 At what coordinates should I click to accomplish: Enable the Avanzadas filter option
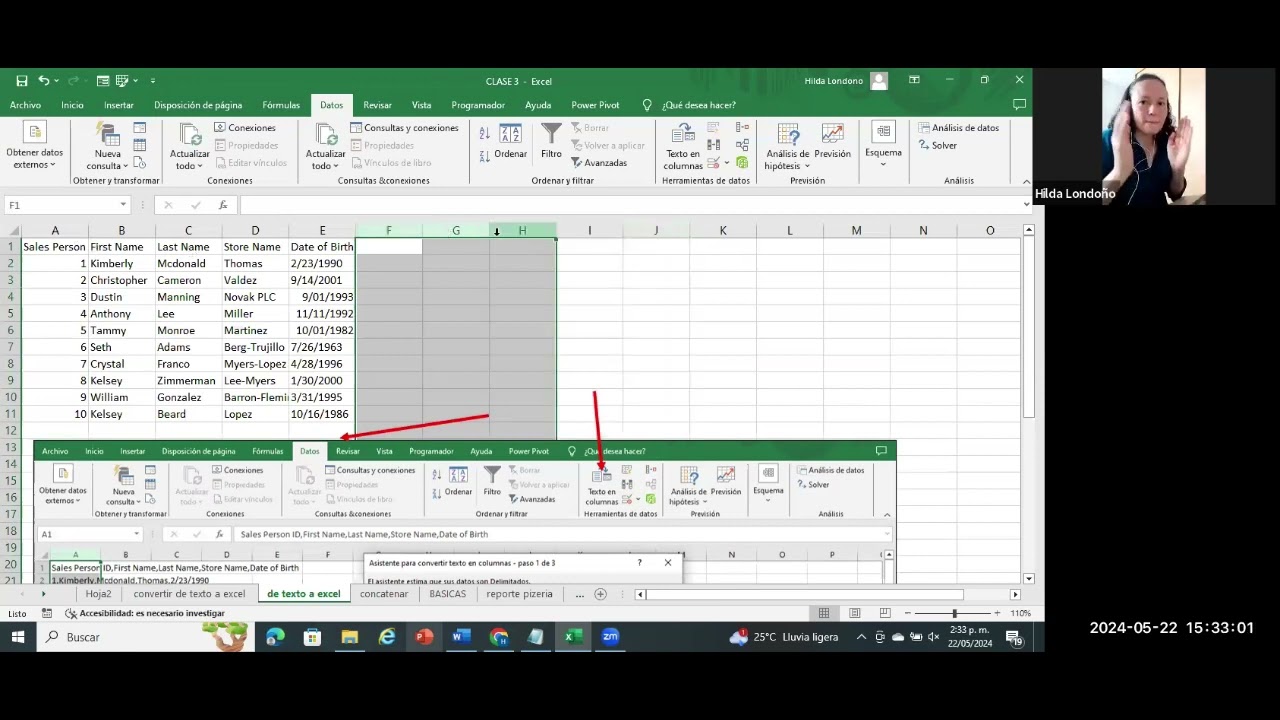(x=605, y=162)
